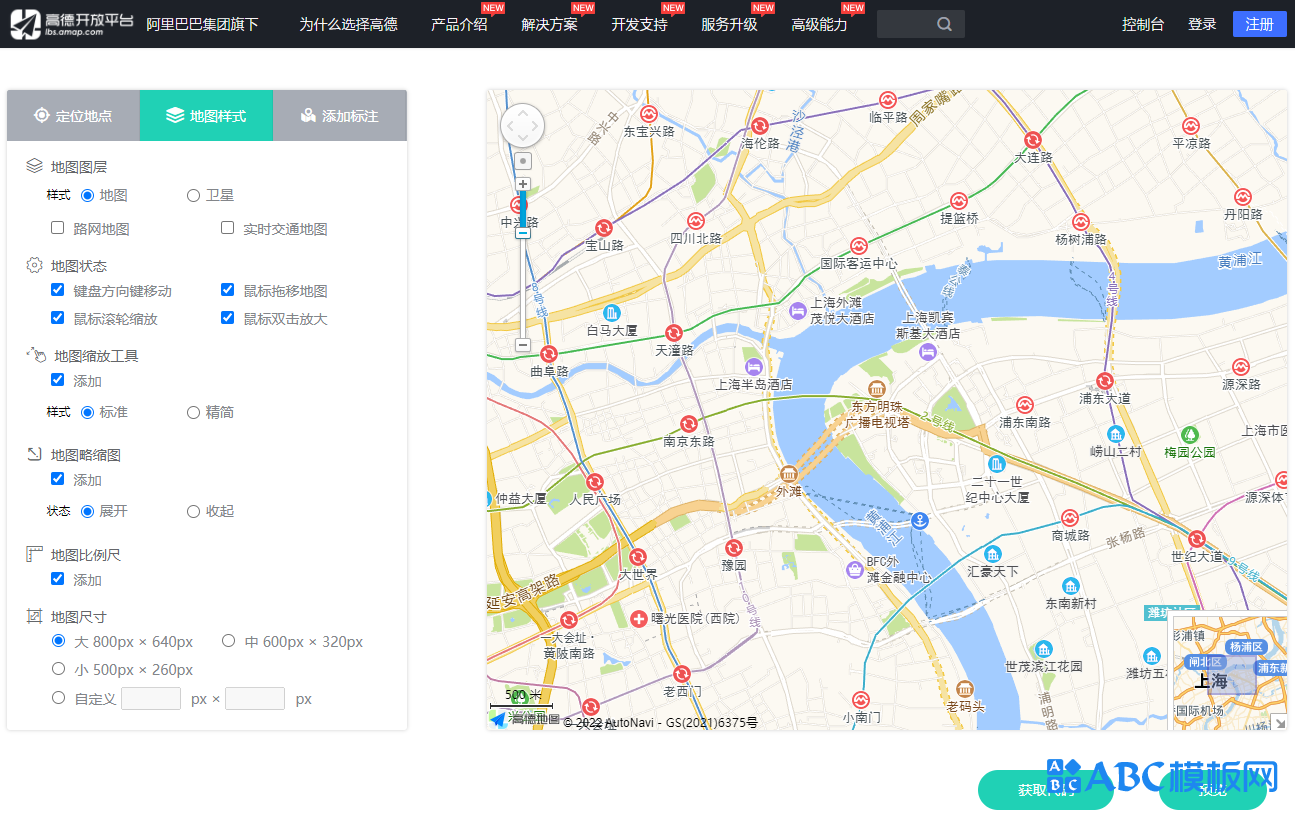Click the zoom slider track lower part
1295x819 pixels.
click(522, 288)
